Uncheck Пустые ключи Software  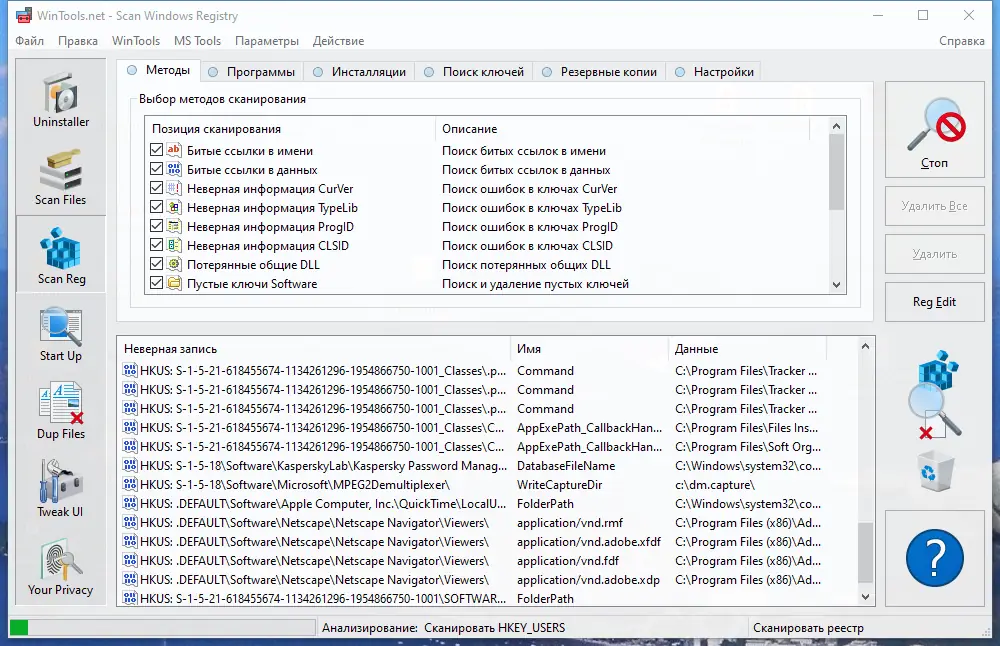point(156,283)
